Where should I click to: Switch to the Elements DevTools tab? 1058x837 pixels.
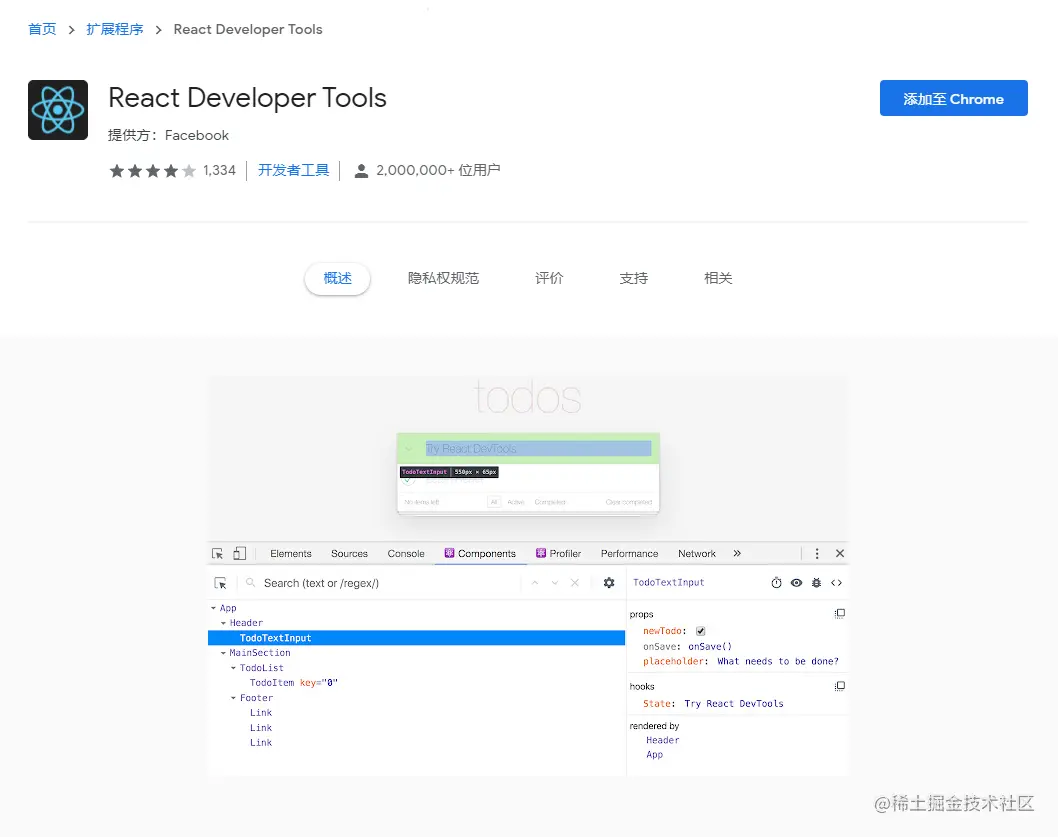[291, 554]
